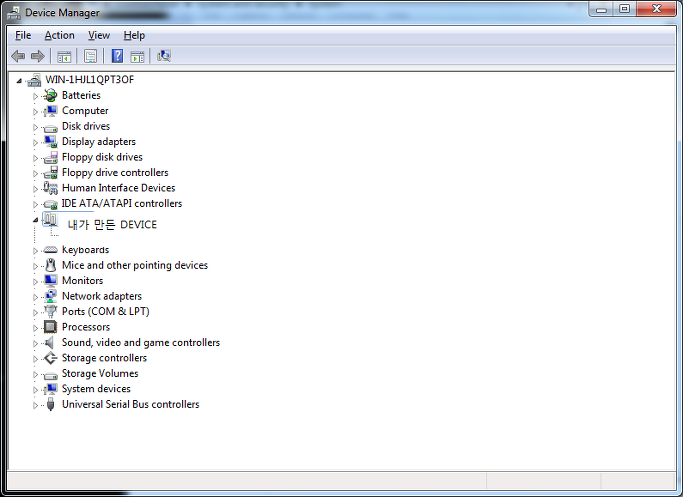Select the Monitors label
Viewport: 683px width, 497px height.
click(x=83, y=281)
